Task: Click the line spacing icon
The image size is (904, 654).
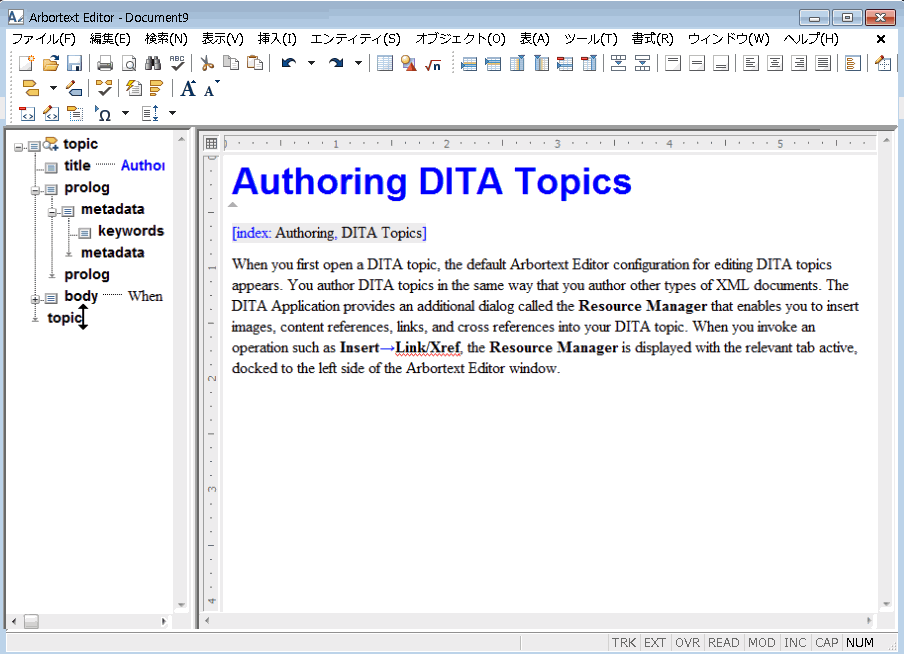Action: tap(150, 114)
